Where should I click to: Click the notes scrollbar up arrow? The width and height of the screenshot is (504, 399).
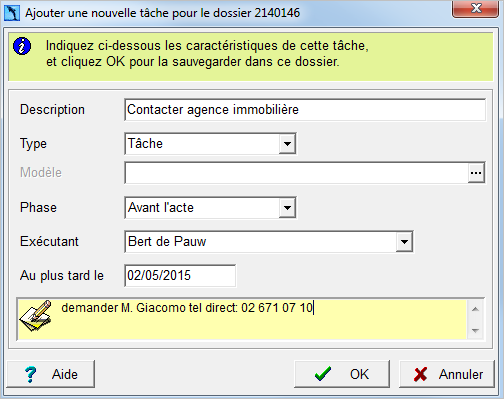coord(475,309)
